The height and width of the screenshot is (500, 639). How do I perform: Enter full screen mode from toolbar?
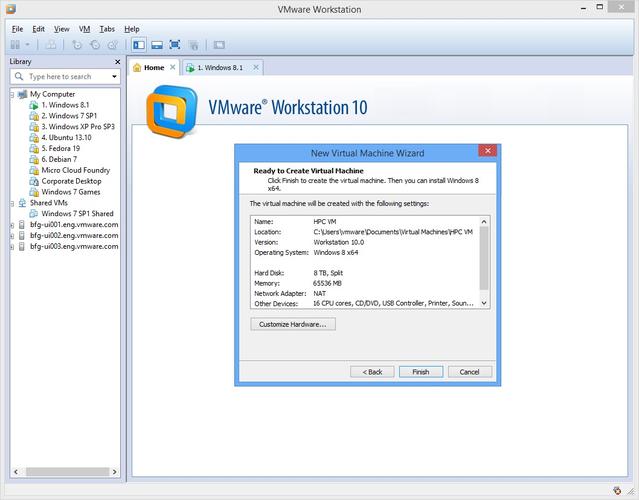click(x=175, y=45)
